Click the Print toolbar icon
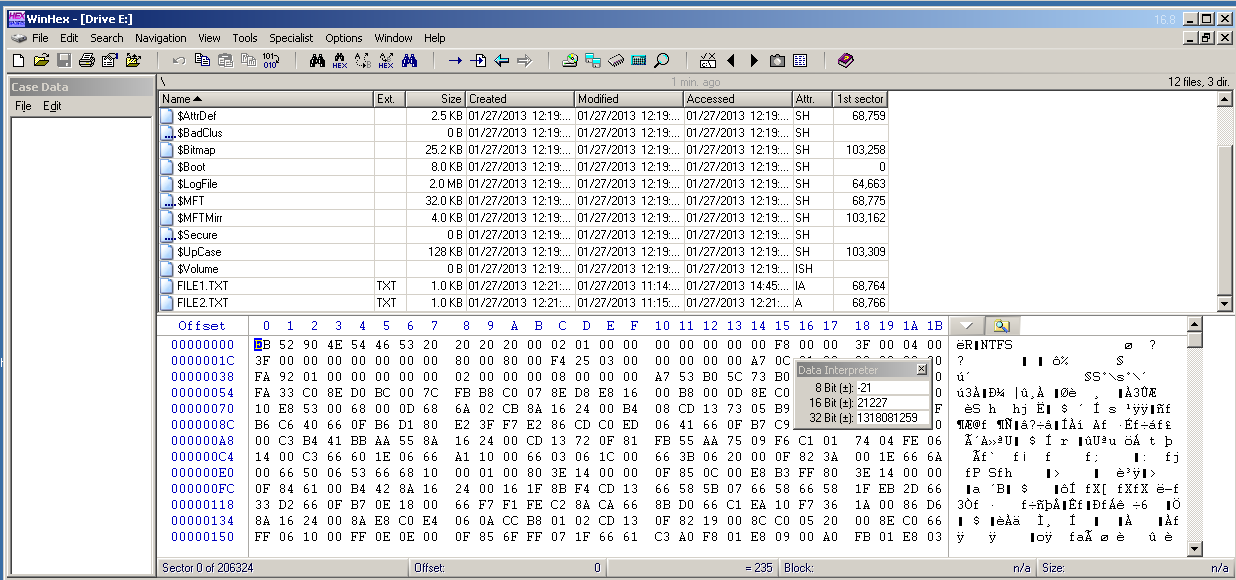 [x=87, y=61]
